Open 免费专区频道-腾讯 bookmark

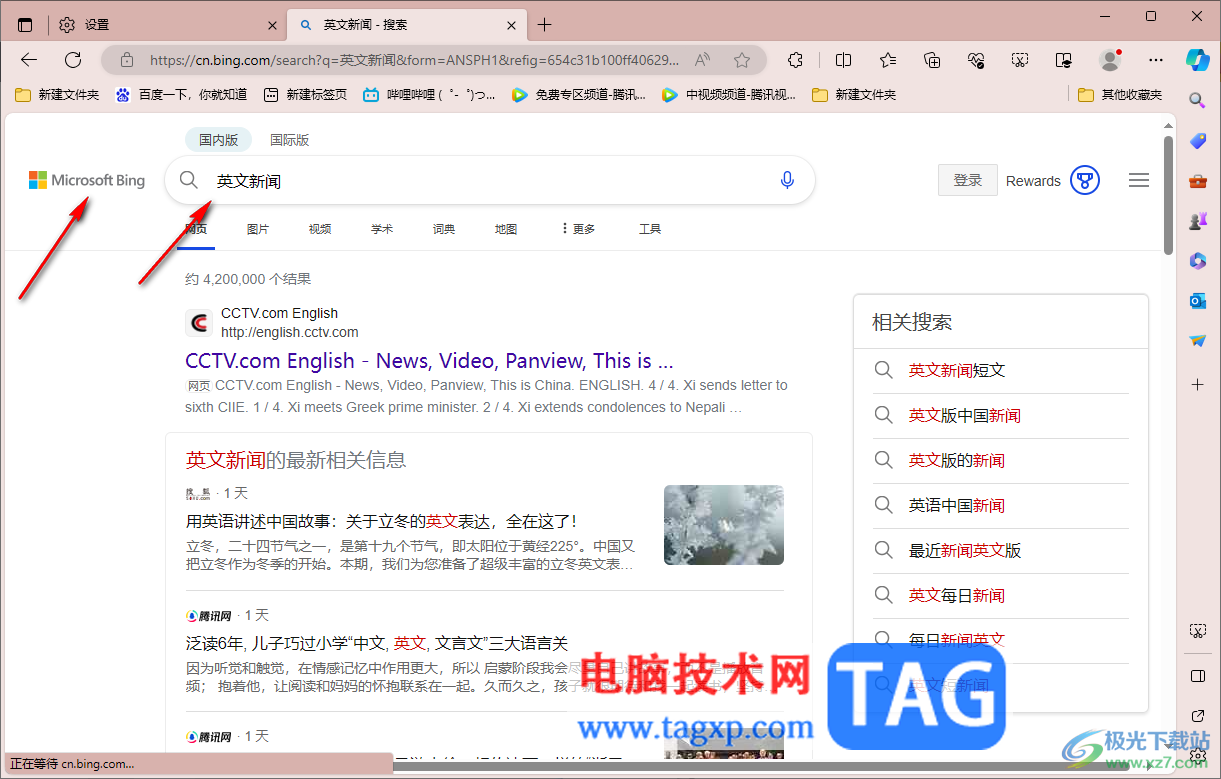pos(579,95)
